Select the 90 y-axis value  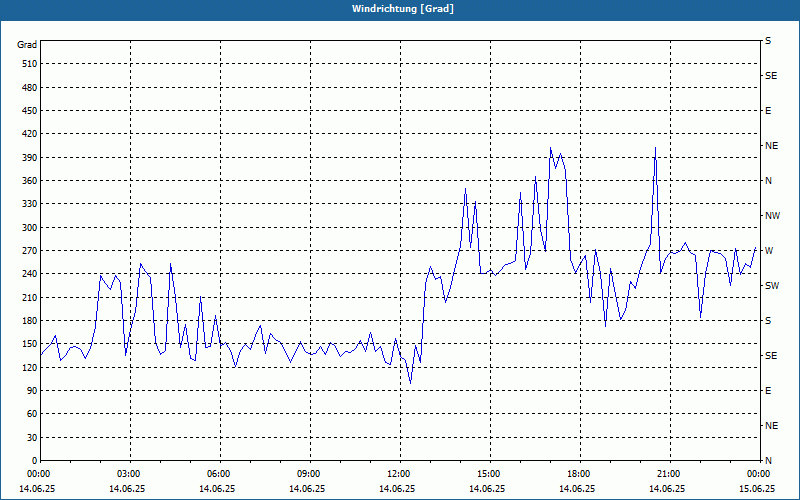(32, 391)
